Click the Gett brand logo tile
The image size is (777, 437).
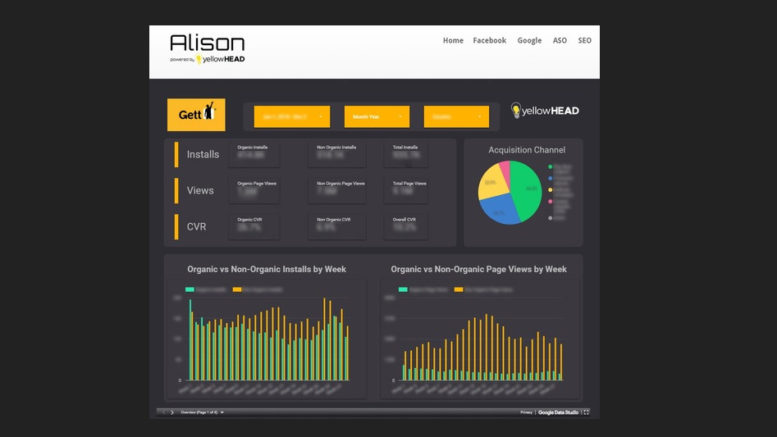click(196, 114)
